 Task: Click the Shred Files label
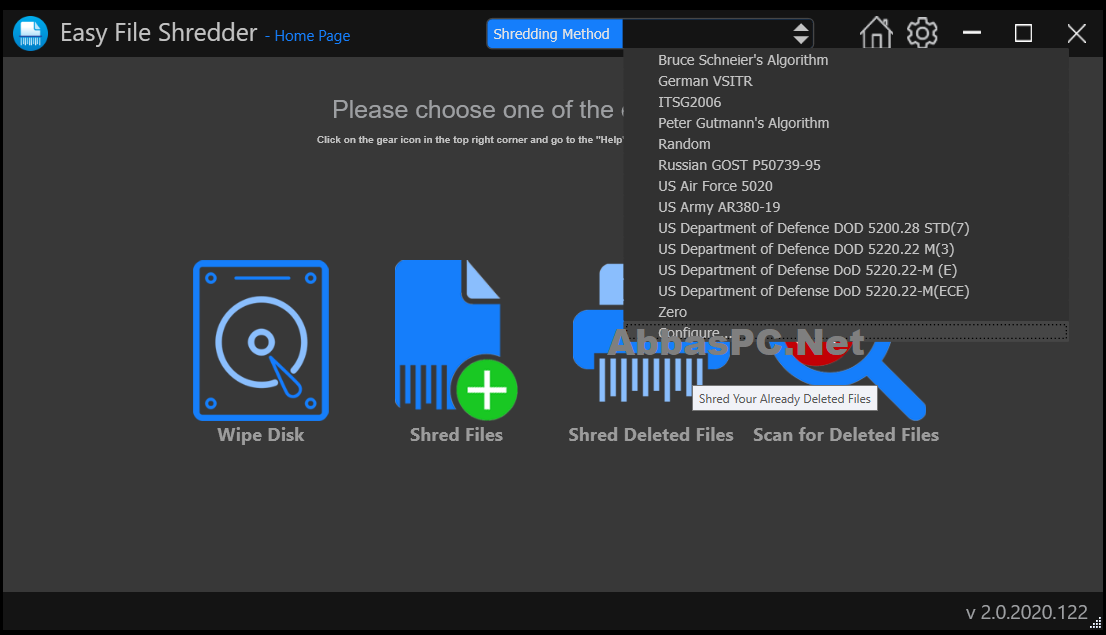click(x=456, y=435)
